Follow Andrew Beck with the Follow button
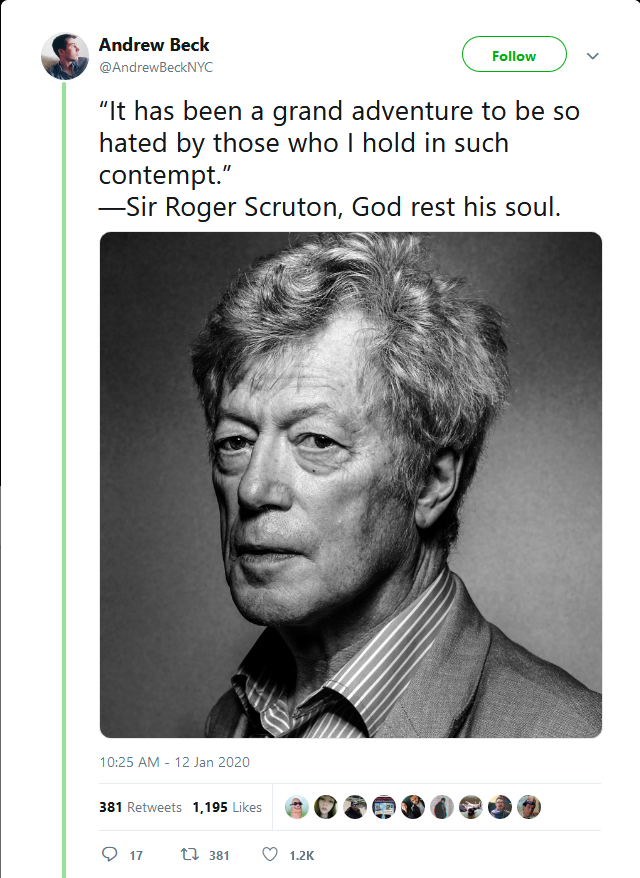 (514, 54)
